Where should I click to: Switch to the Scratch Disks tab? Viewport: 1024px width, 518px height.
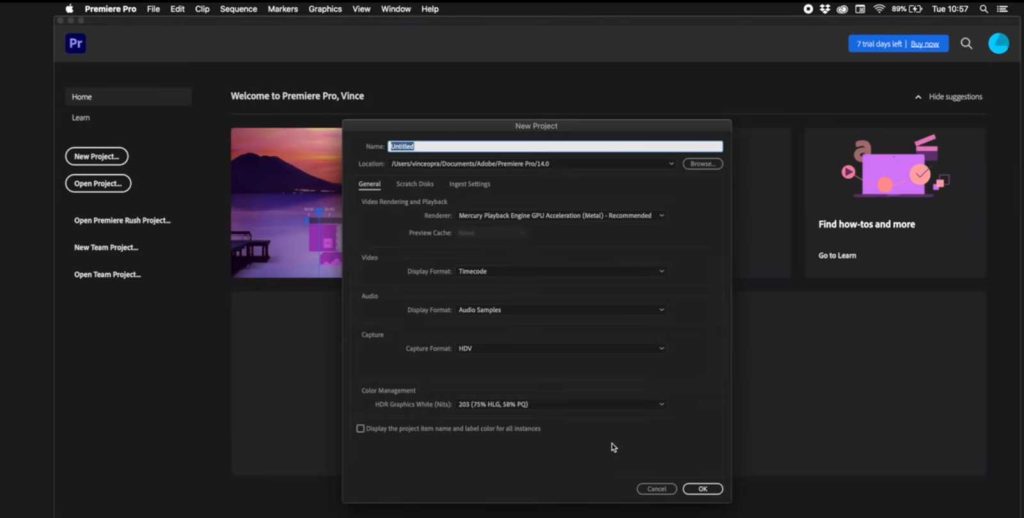coord(415,184)
